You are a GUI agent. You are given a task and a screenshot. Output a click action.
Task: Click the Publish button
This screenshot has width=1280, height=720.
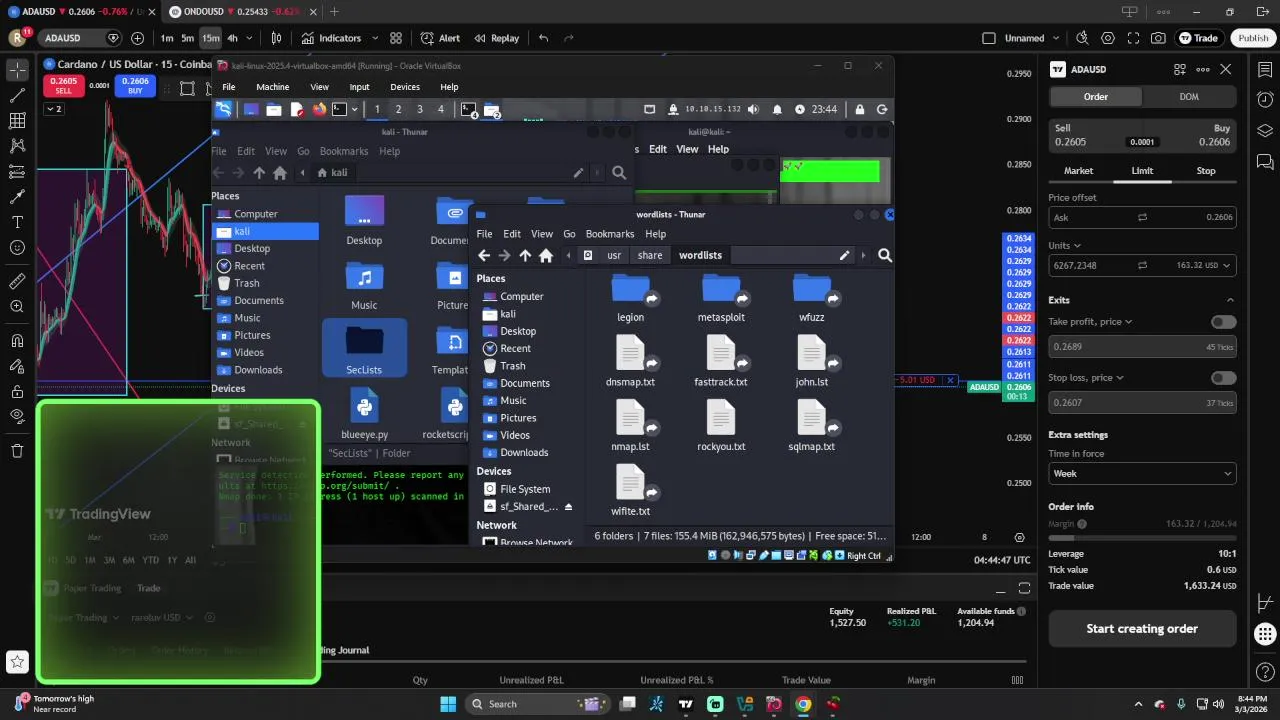point(1253,38)
